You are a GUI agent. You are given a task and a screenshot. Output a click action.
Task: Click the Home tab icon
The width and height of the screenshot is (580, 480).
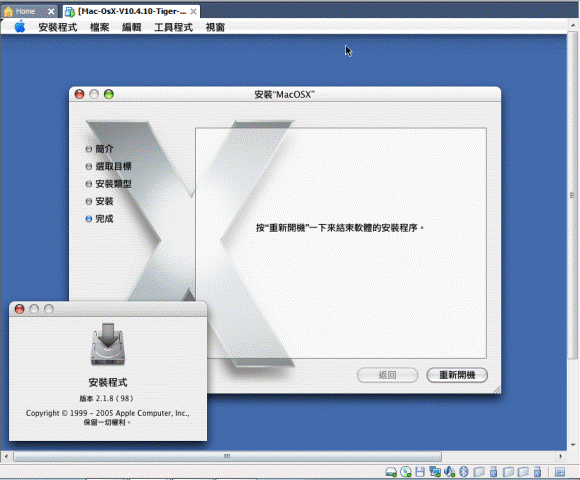[8, 11]
